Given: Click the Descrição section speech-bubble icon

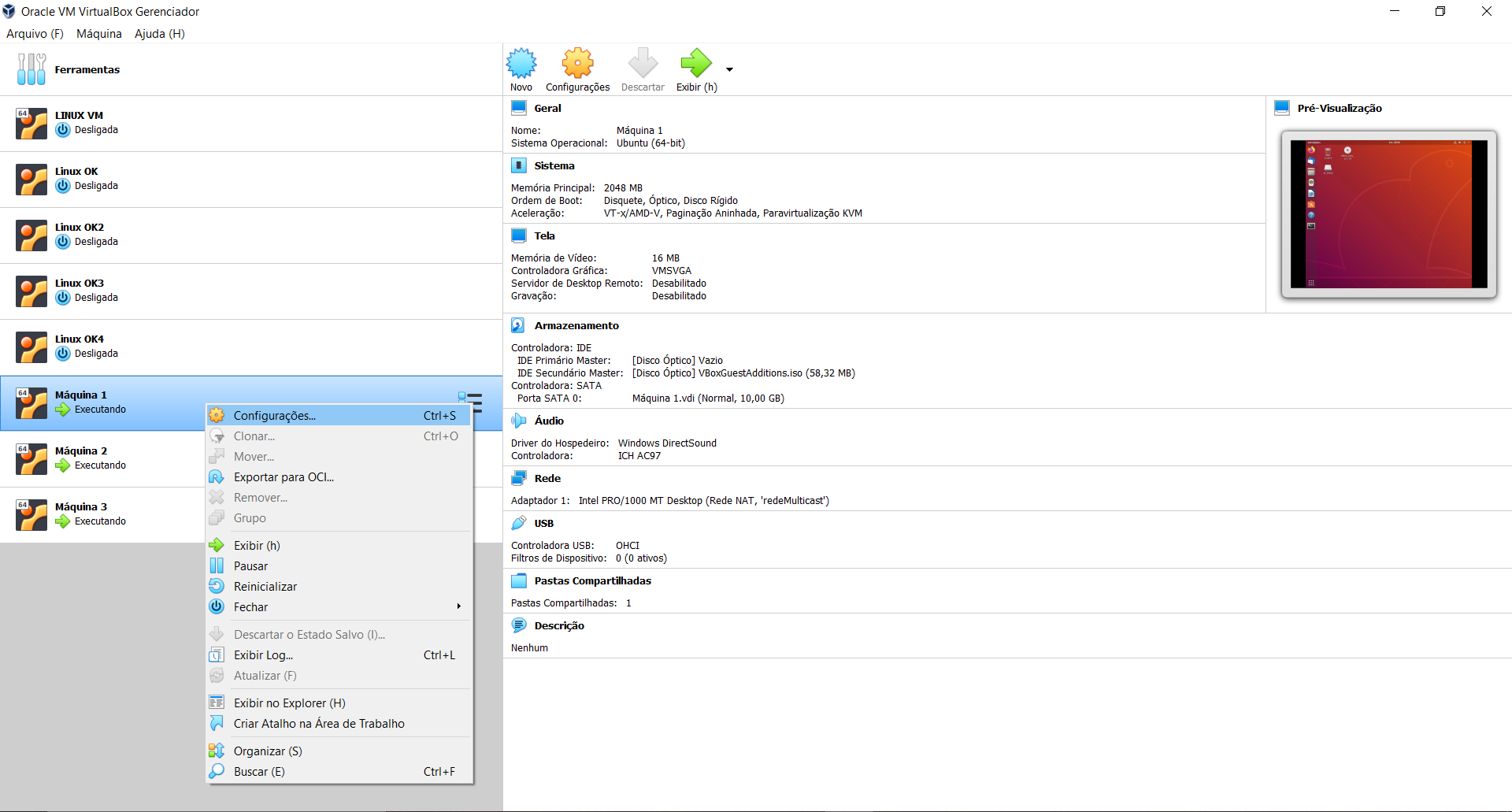Looking at the screenshot, I should [519, 625].
